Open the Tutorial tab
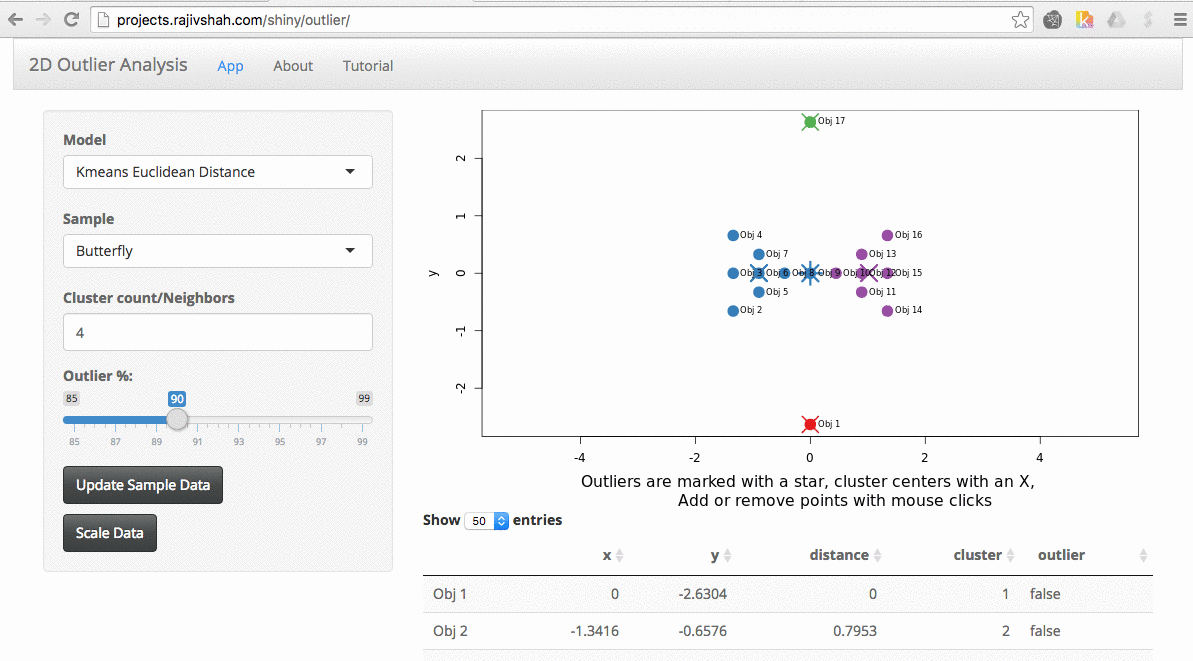1193x661 pixels. (x=368, y=66)
